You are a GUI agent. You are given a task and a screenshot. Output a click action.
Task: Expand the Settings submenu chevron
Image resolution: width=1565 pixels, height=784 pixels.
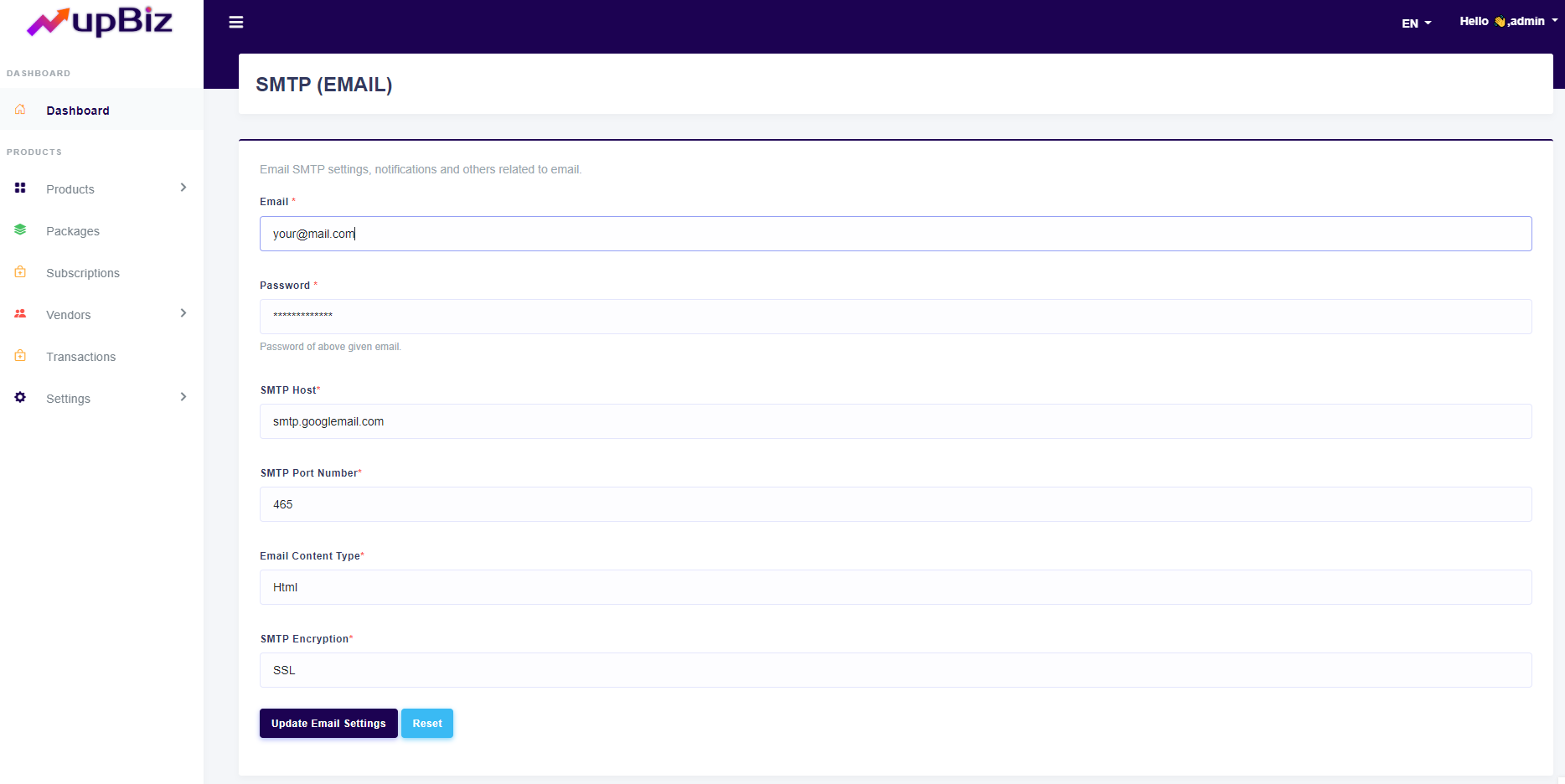click(x=183, y=397)
